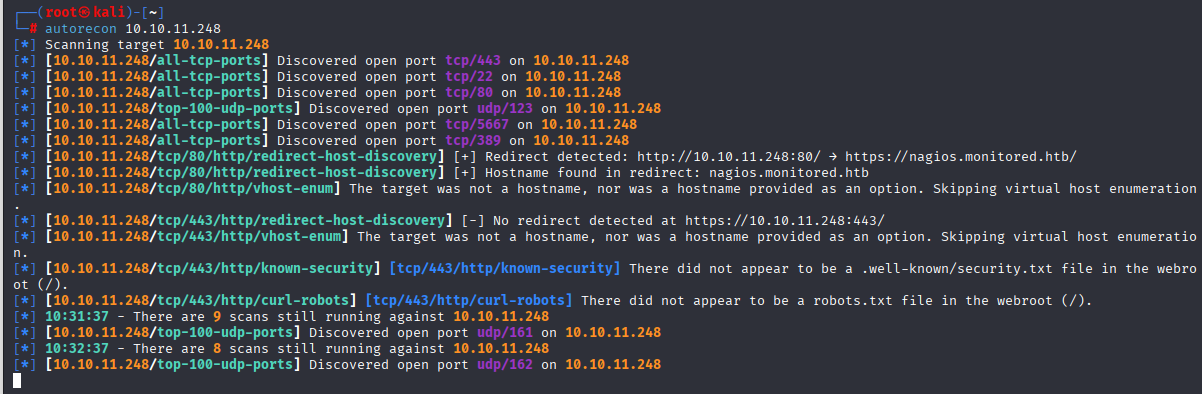Click the tcp/22 open port text
Screen dimensions: 1202x394
coord(472,76)
